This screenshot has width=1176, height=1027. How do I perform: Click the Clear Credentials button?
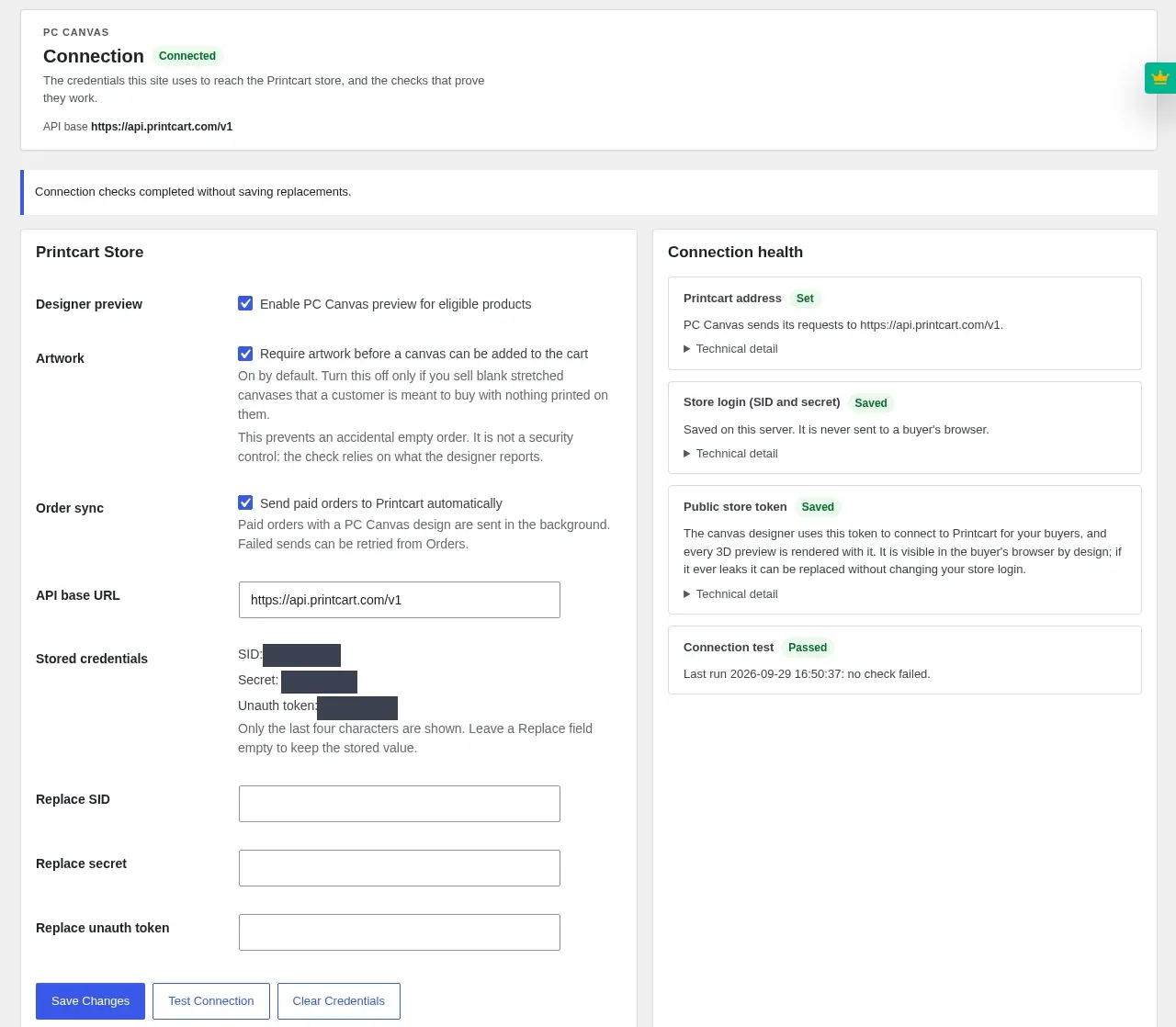pyautogui.click(x=339, y=1001)
